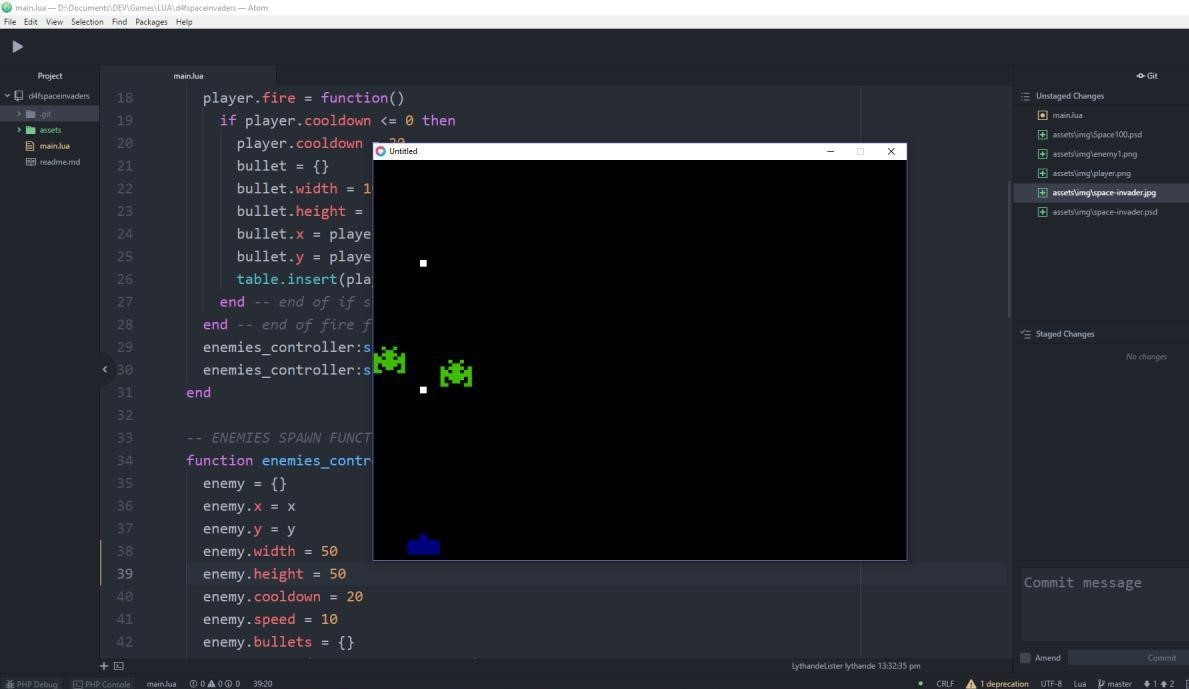The width and height of the screenshot is (1189, 689).
Task: Click the left green invader in game
Action: point(390,360)
